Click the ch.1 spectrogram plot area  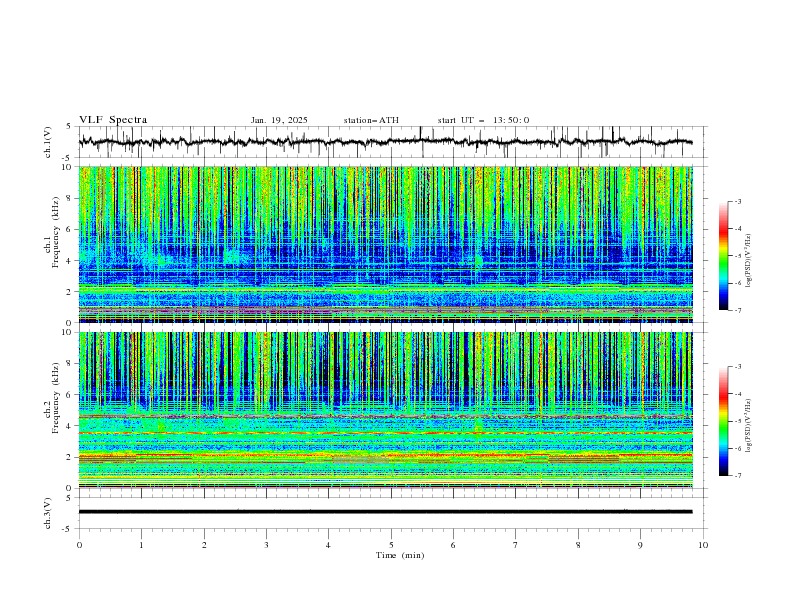point(386,244)
